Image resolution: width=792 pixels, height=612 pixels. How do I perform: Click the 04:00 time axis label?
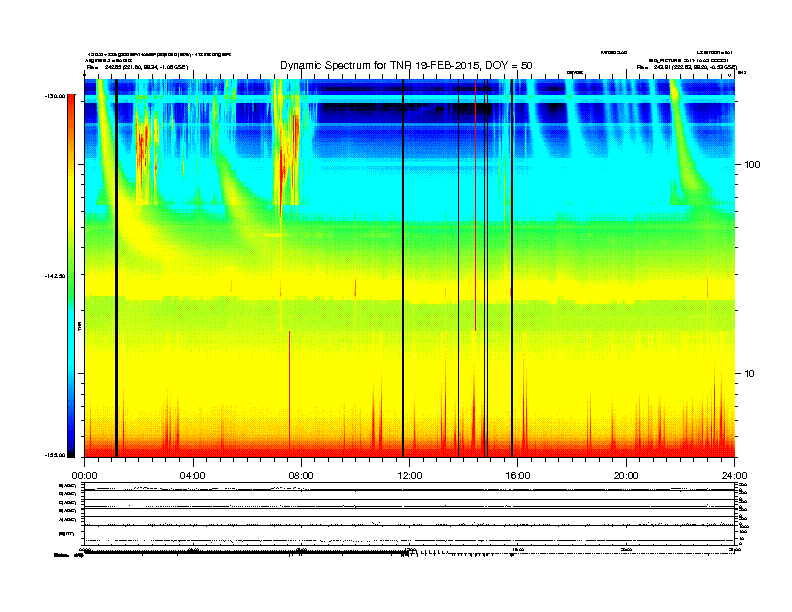192,476
